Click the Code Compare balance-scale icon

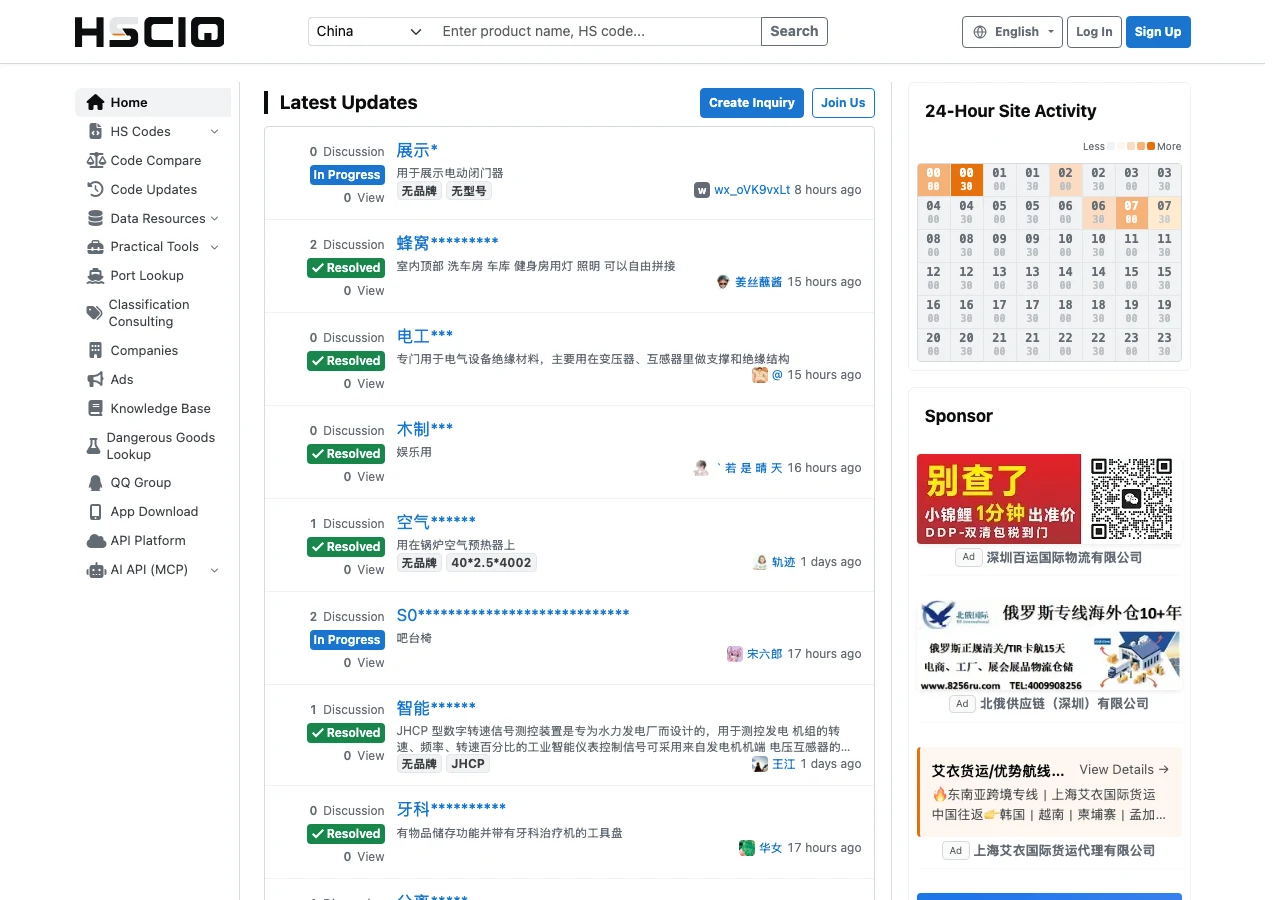click(x=96, y=160)
